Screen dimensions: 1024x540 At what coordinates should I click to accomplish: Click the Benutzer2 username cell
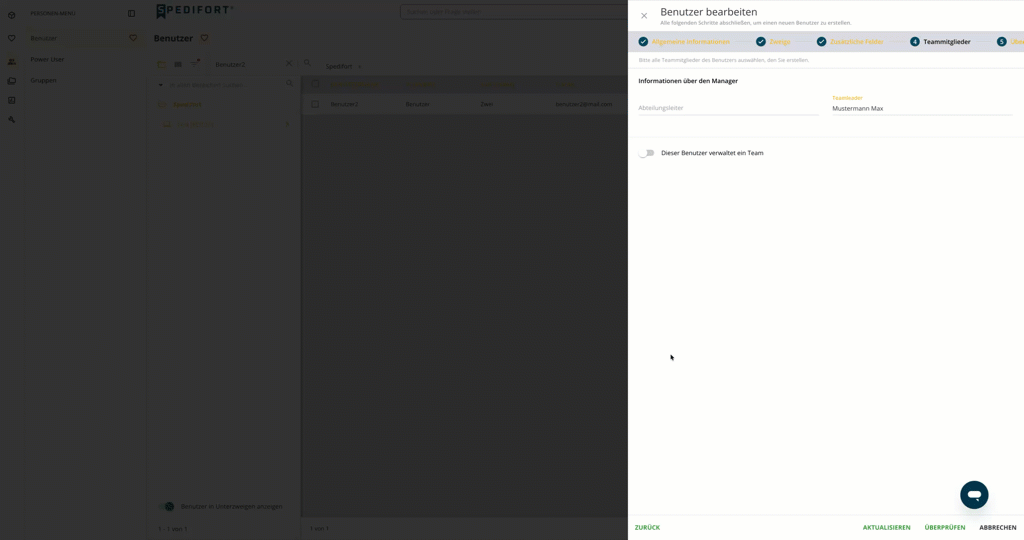(344, 104)
